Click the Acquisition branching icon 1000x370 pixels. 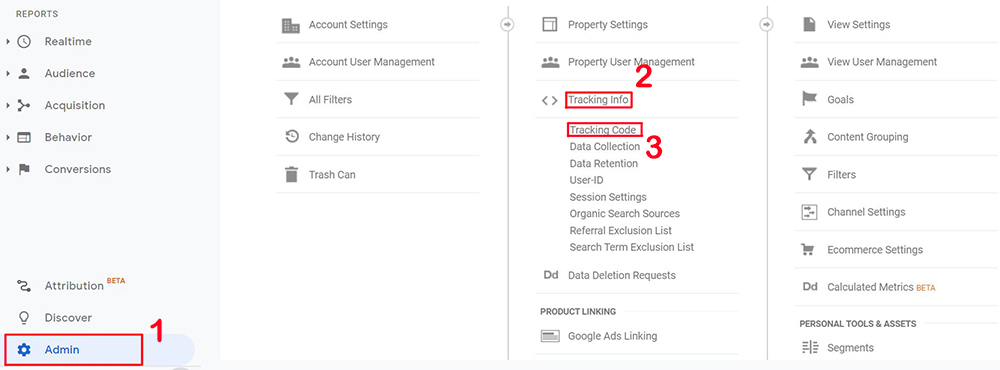click(24, 105)
